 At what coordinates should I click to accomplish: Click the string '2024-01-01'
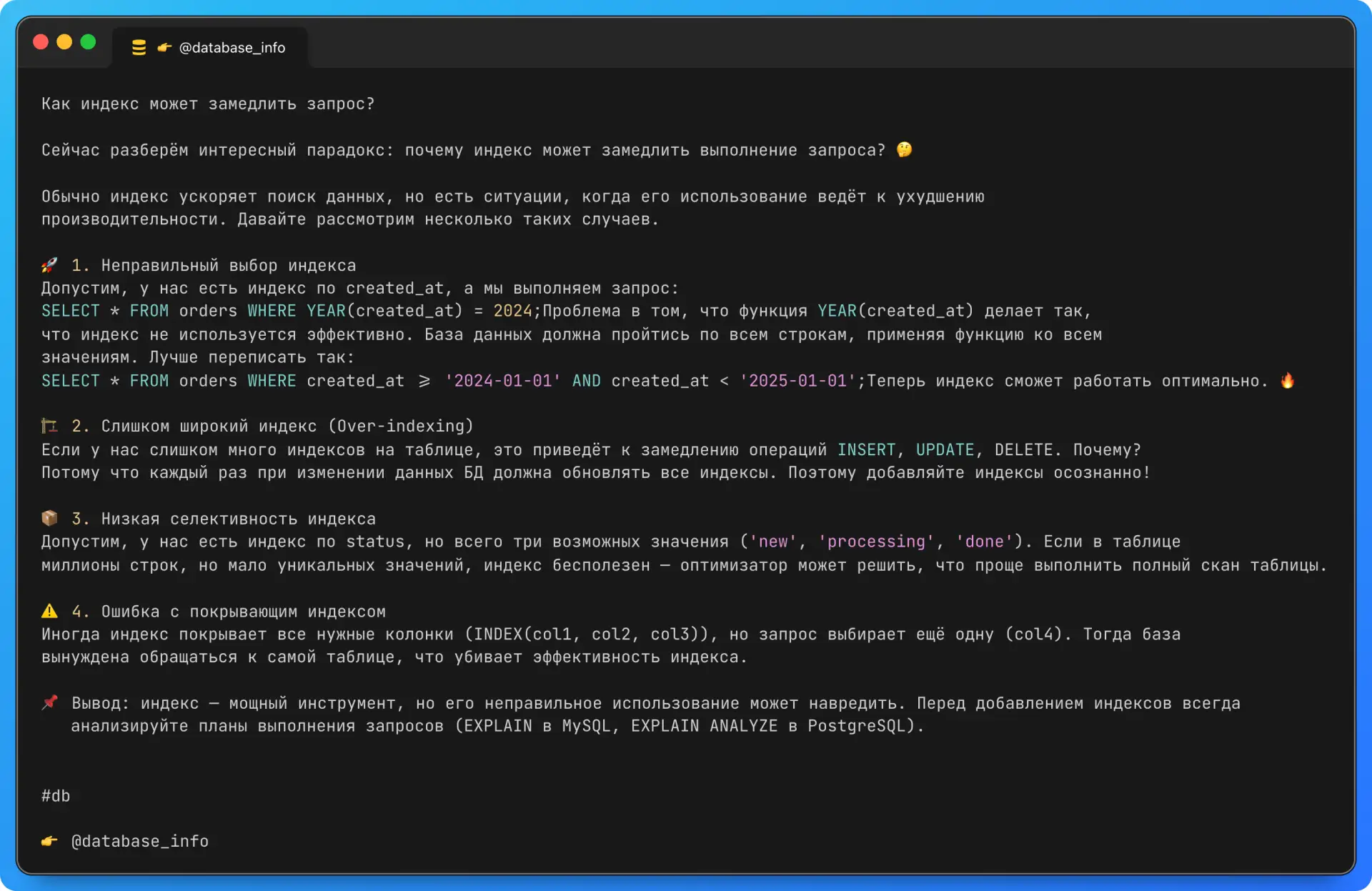pos(502,381)
